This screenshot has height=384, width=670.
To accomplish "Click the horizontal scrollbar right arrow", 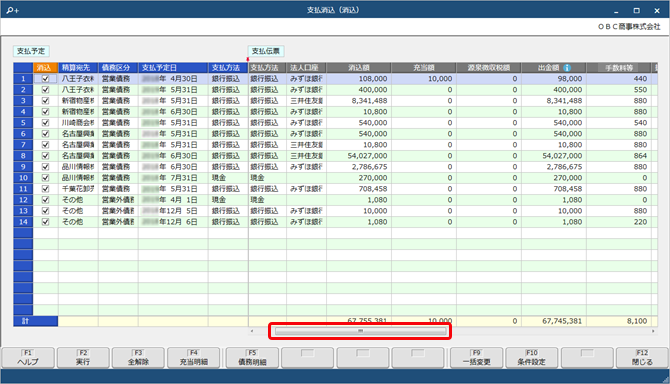I will point(653,331).
